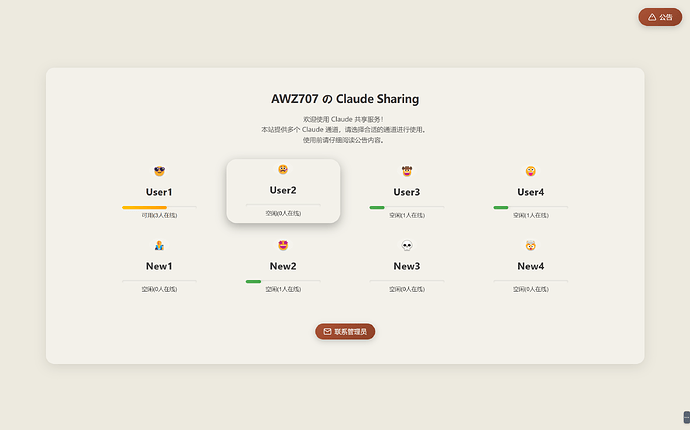Click the status text under New4
Image resolution: width=690 pixels, height=430 pixels.
pos(531,289)
